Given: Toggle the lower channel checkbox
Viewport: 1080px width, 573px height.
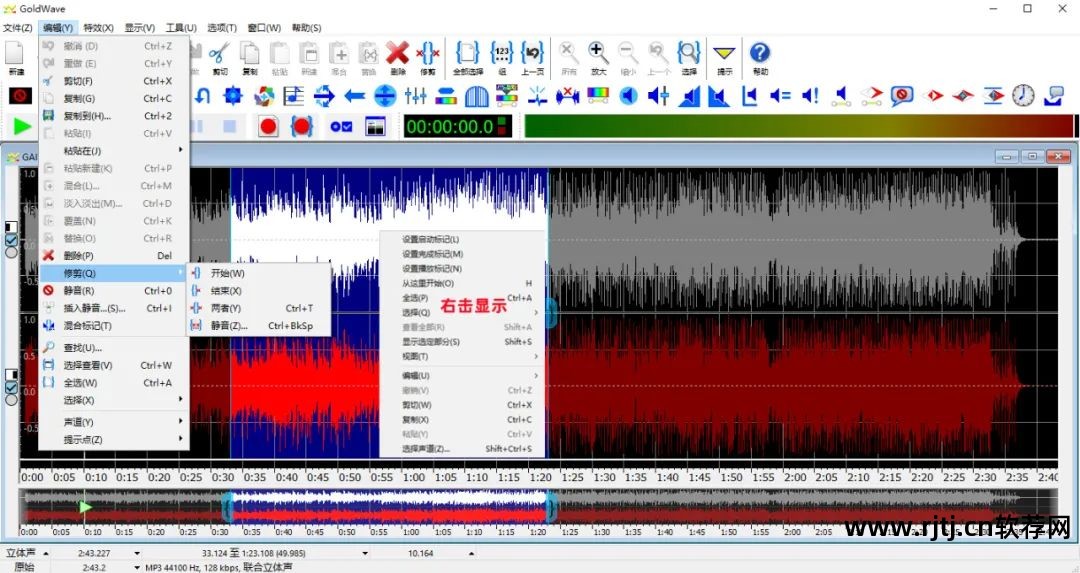Looking at the screenshot, I should coord(11,388).
